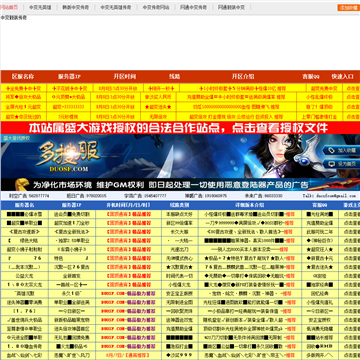Screen dimensions: 360x360
Task: Open the 中变无英雄 nav link
Action: point(40,7)
